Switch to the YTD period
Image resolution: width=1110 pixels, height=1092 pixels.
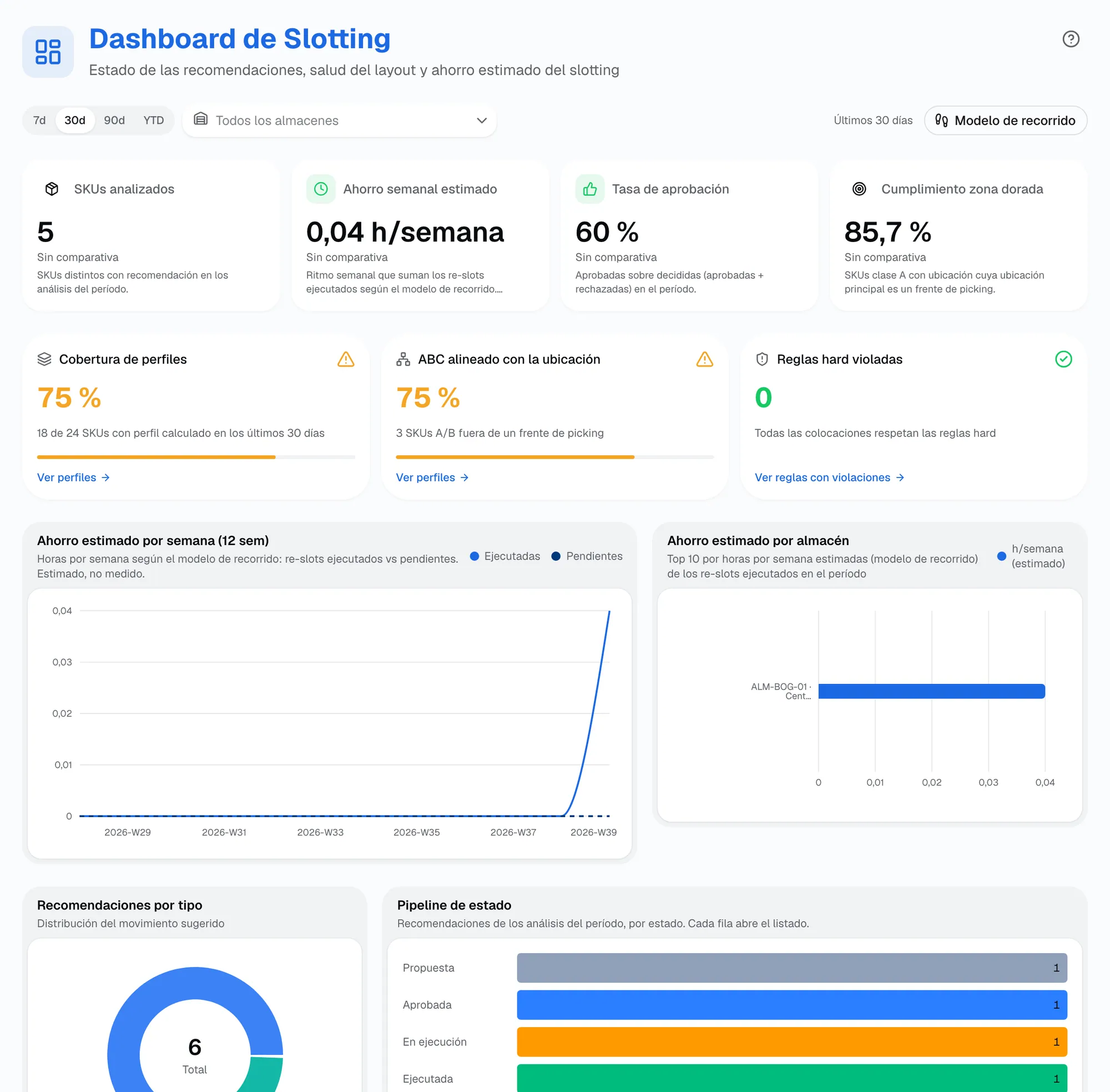[x=154, y=120]
